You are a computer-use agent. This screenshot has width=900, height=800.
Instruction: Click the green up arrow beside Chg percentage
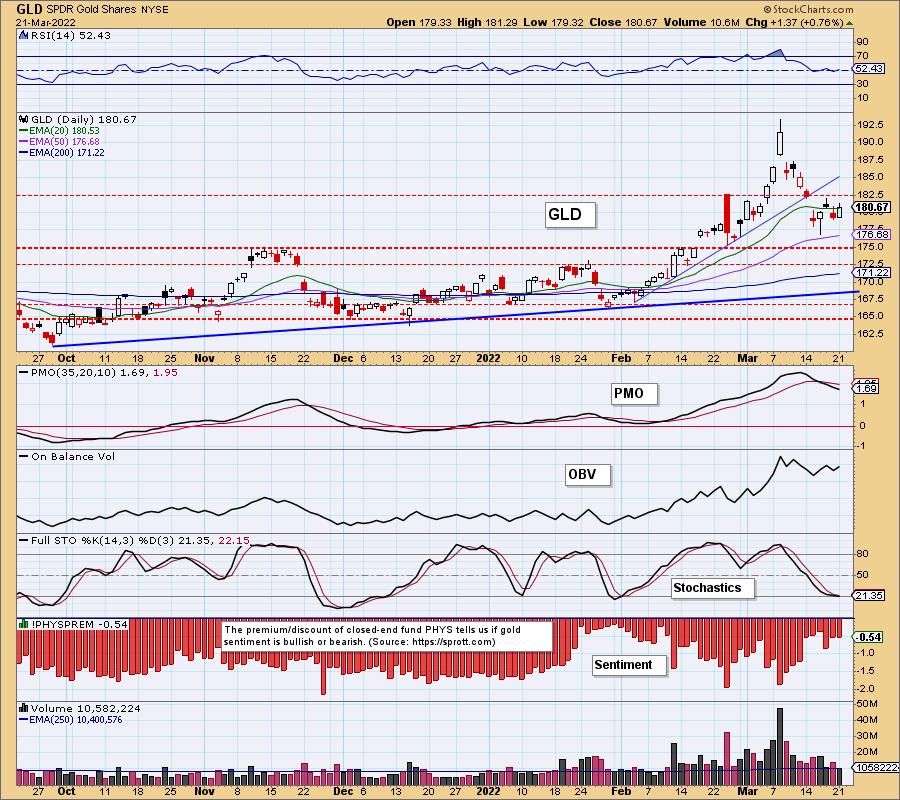coord(849,23)
